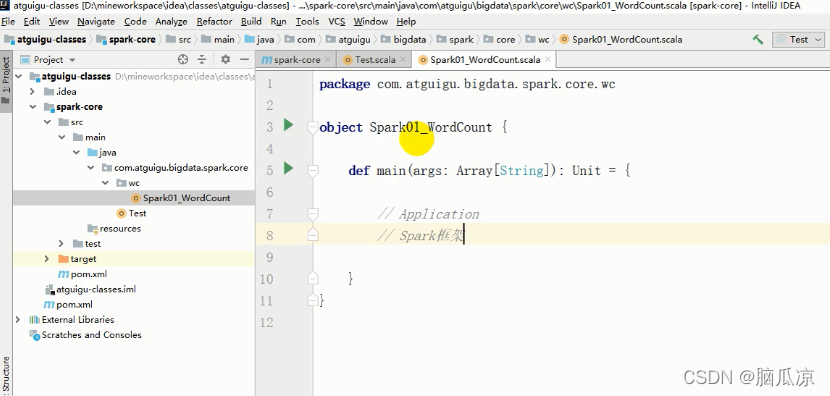Open the Refactor menu
The image size is (830, 396).
click(x=214, y=22)
